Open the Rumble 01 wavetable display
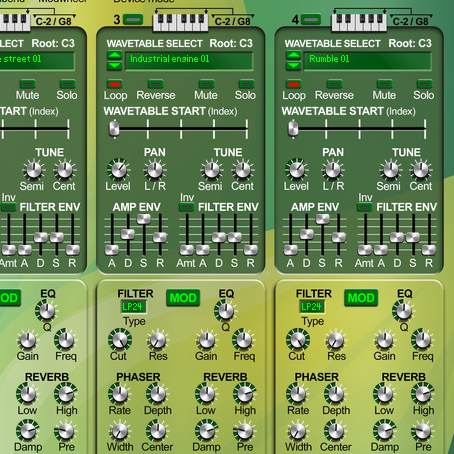Image resolution: width=454 pixels, height=454 pixels. pos(367,60)
